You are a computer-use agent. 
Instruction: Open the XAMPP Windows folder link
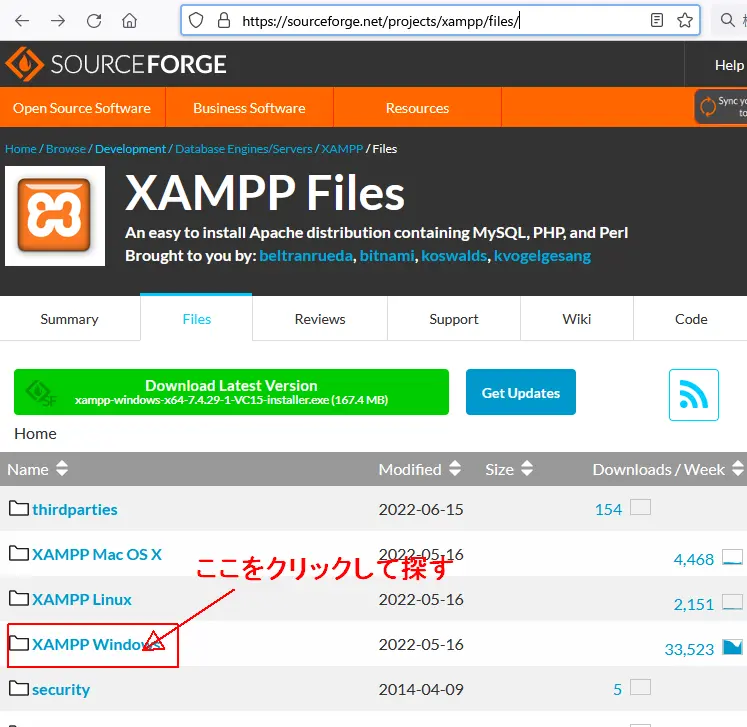tap(97, 644)
